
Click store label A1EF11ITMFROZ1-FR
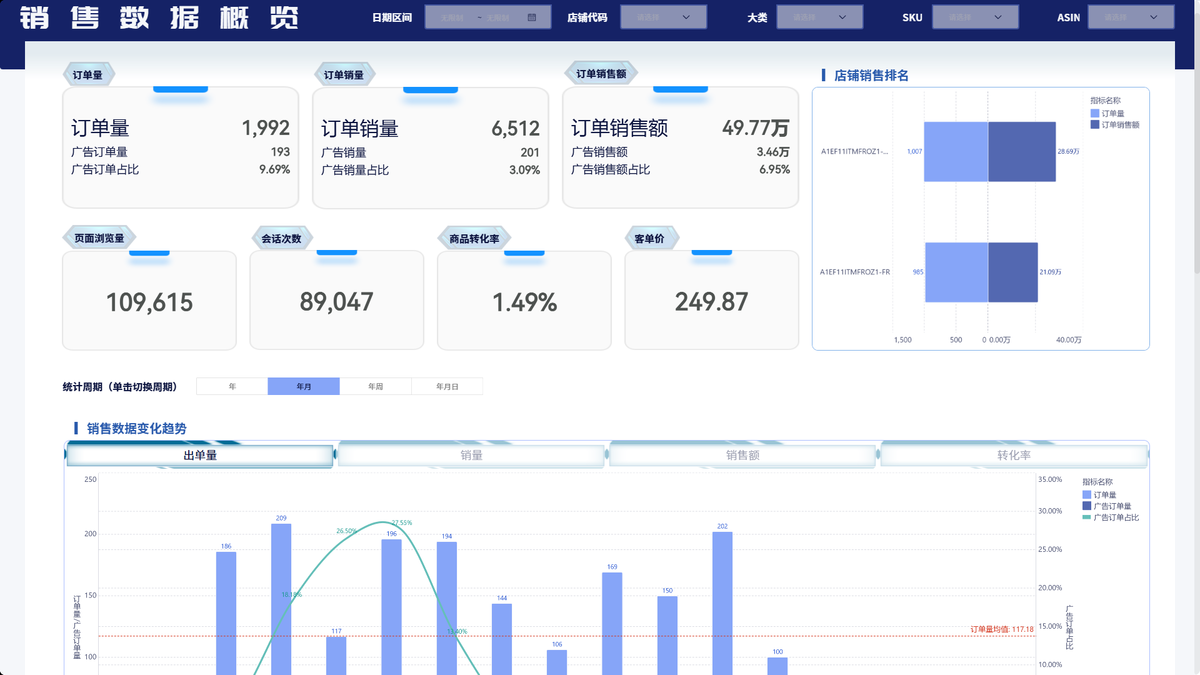pyautogui.click(x=855, y=272)
